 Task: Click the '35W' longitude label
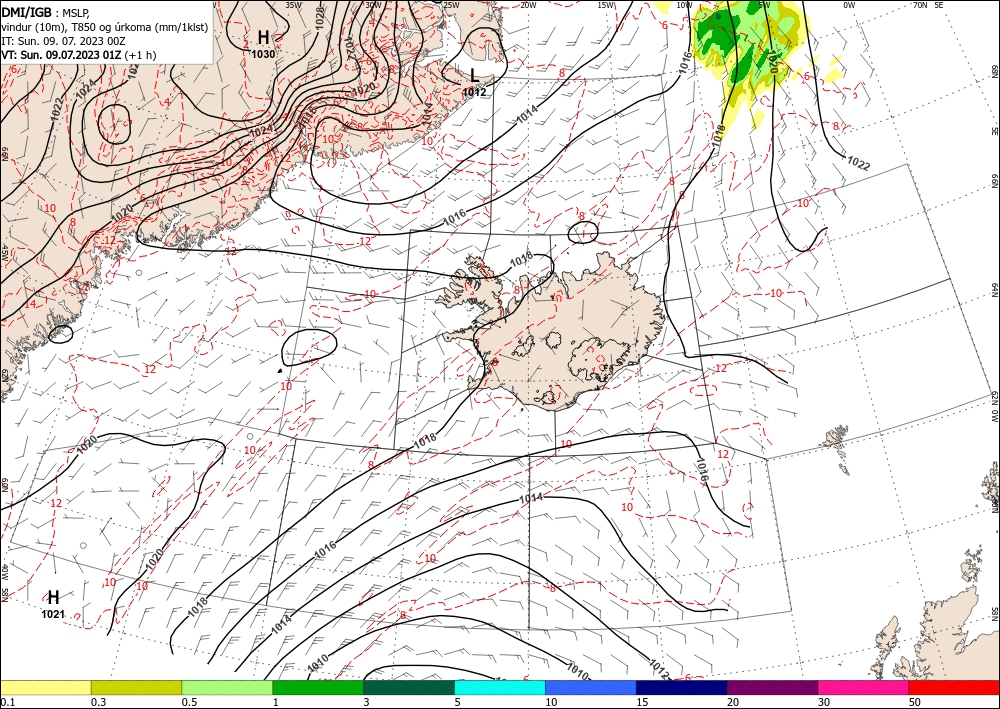(x=293, y=4)
